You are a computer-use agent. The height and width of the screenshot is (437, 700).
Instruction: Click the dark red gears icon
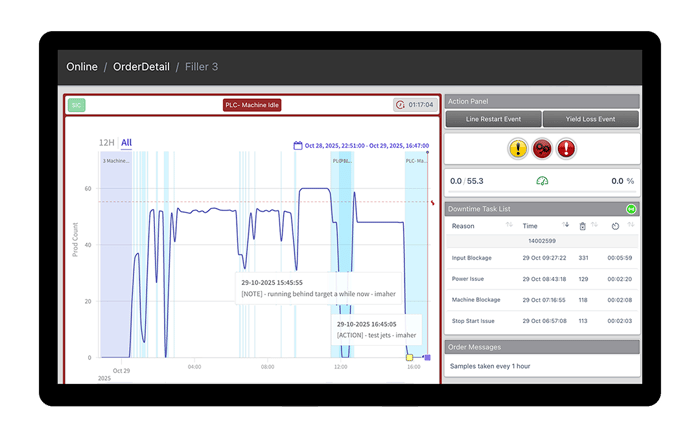[542, 148]
